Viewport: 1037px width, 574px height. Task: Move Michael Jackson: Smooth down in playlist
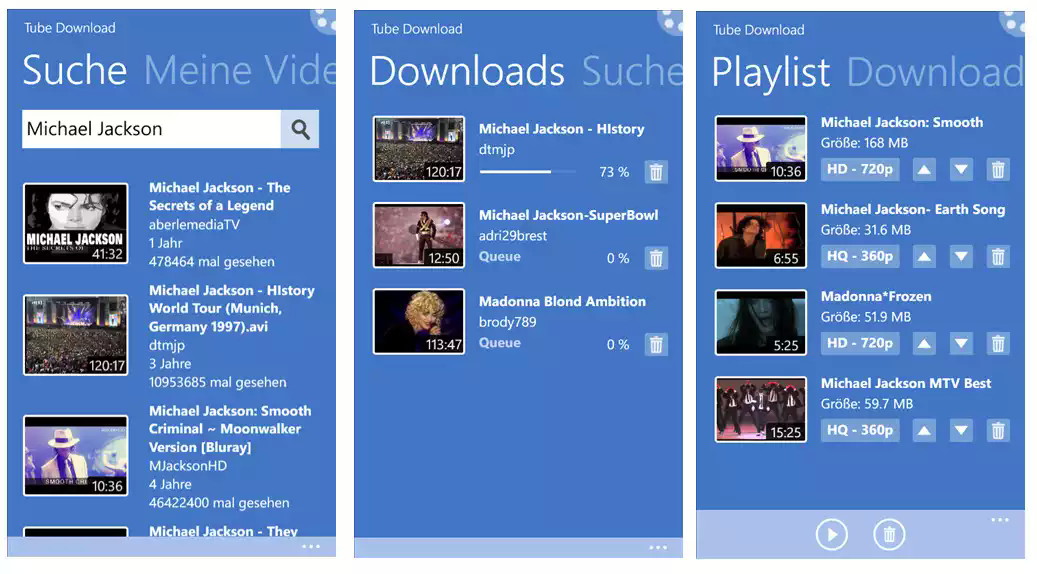[961, 170]
